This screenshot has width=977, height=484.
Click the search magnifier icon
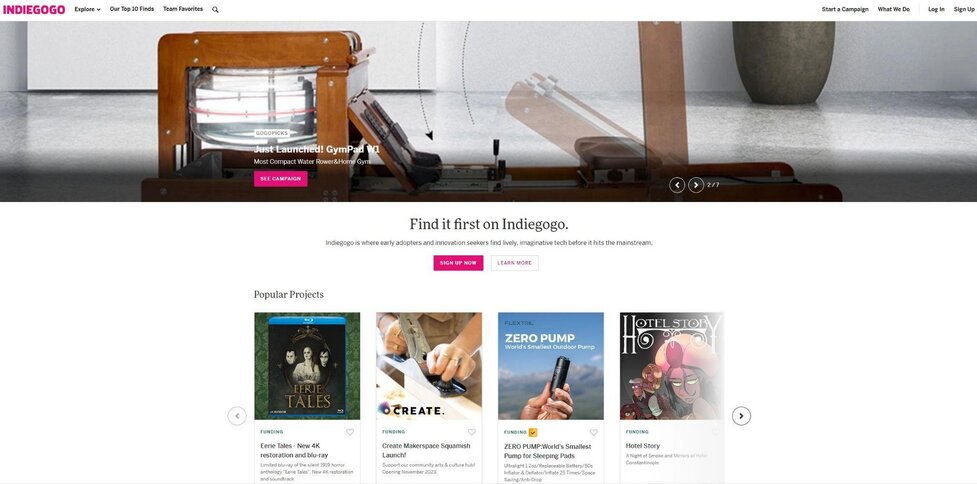(216, 10)
